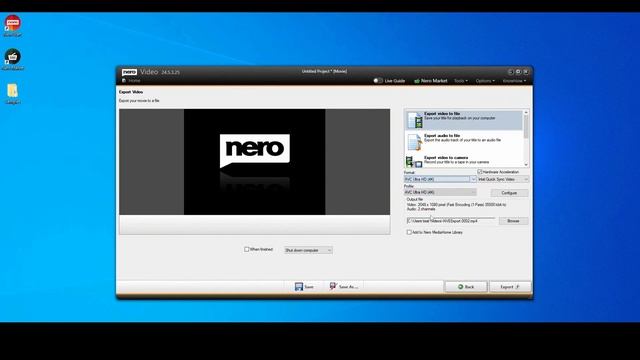Screen dimensions: 640x360
Task: Click scroll-down arrow of export list
Action: click(x=526, y=164)
